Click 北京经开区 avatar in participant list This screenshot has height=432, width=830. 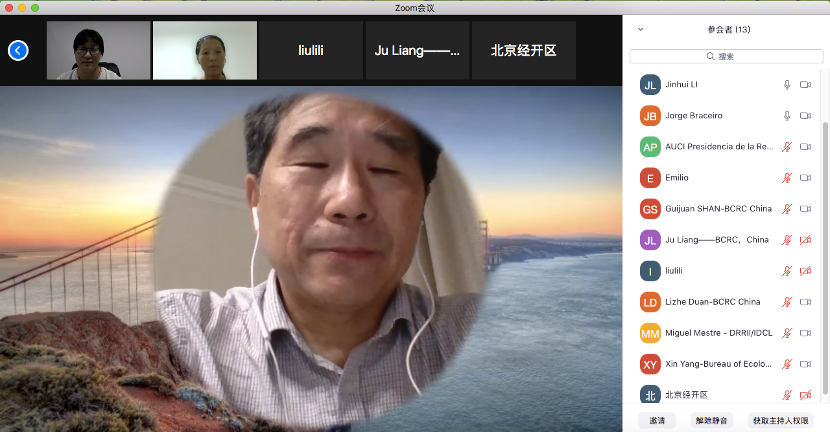coord(650,394)
